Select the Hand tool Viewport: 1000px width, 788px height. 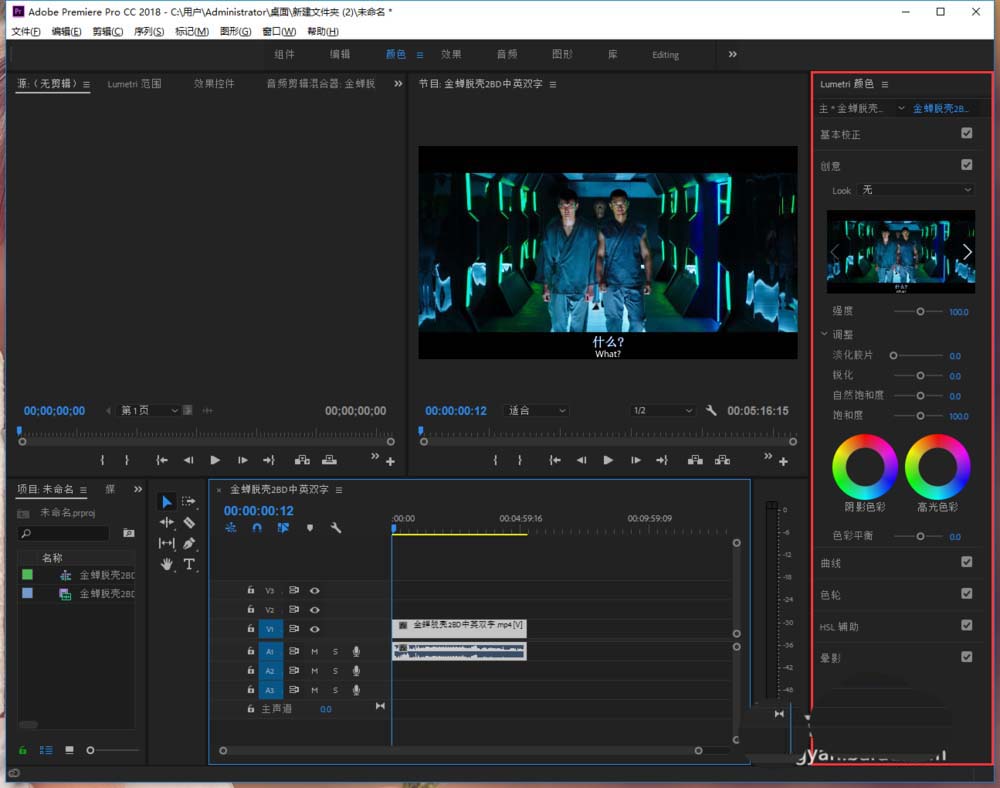(167, 564)
